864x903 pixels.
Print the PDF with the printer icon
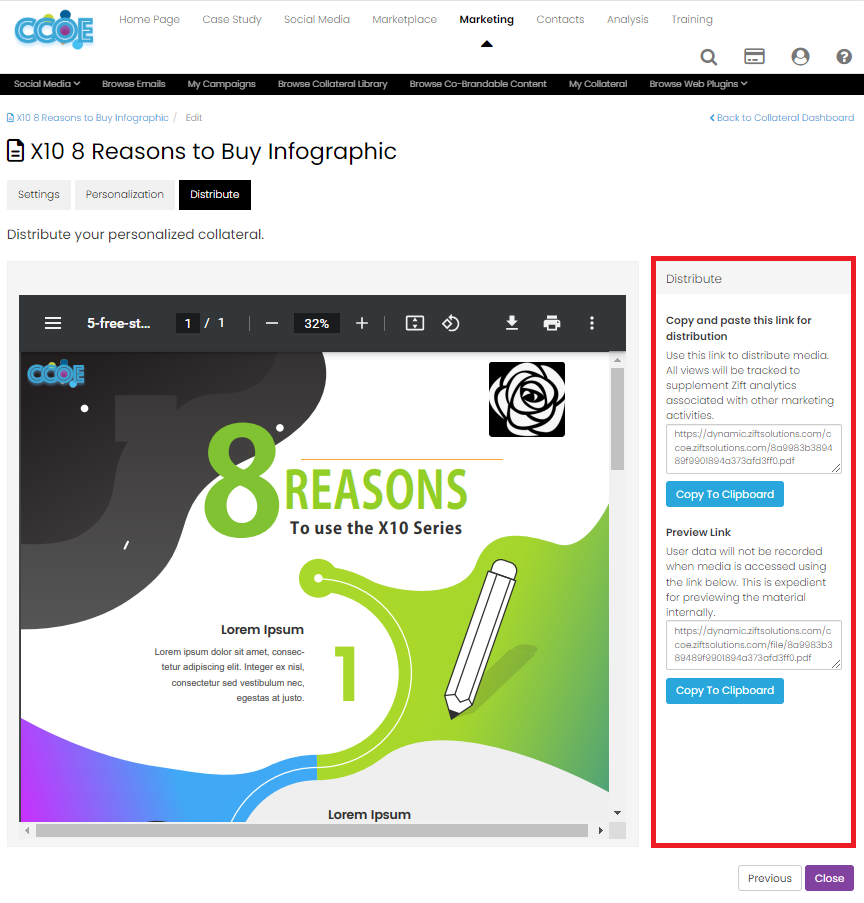(552, 323)
